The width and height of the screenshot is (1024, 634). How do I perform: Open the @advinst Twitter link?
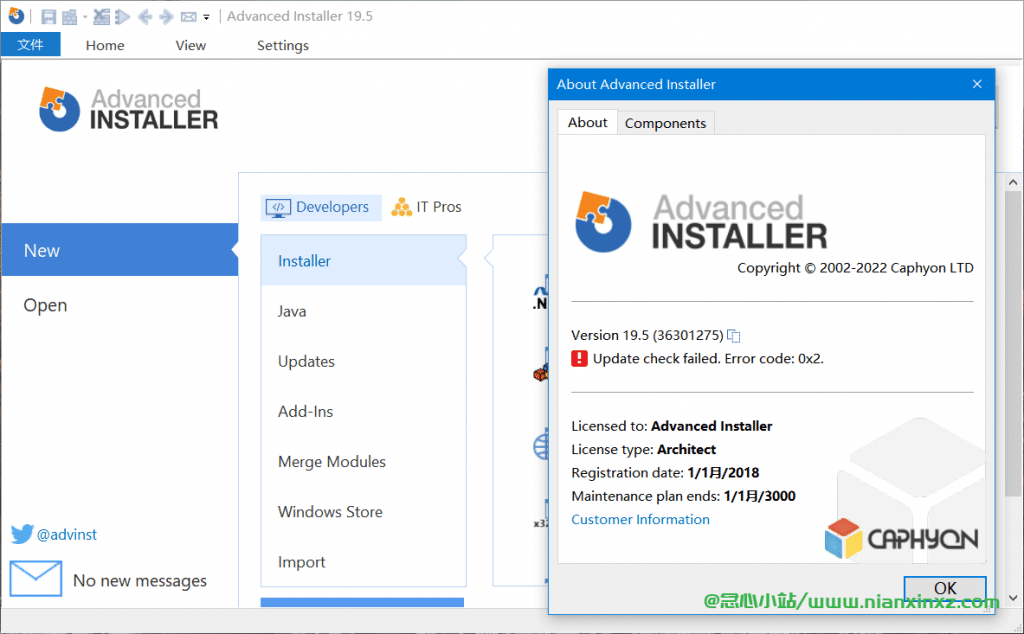pyautogui.click(x=67, y=534)
